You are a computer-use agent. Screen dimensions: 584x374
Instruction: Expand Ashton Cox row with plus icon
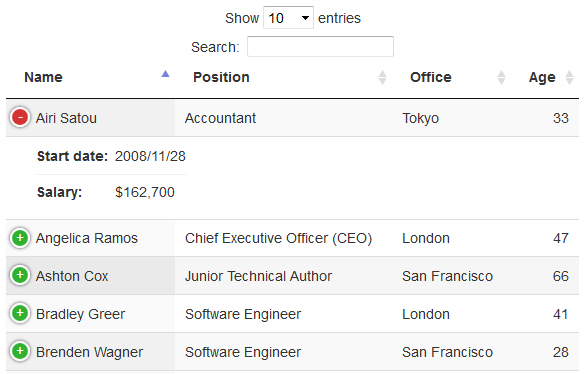(x=20, y=275)
